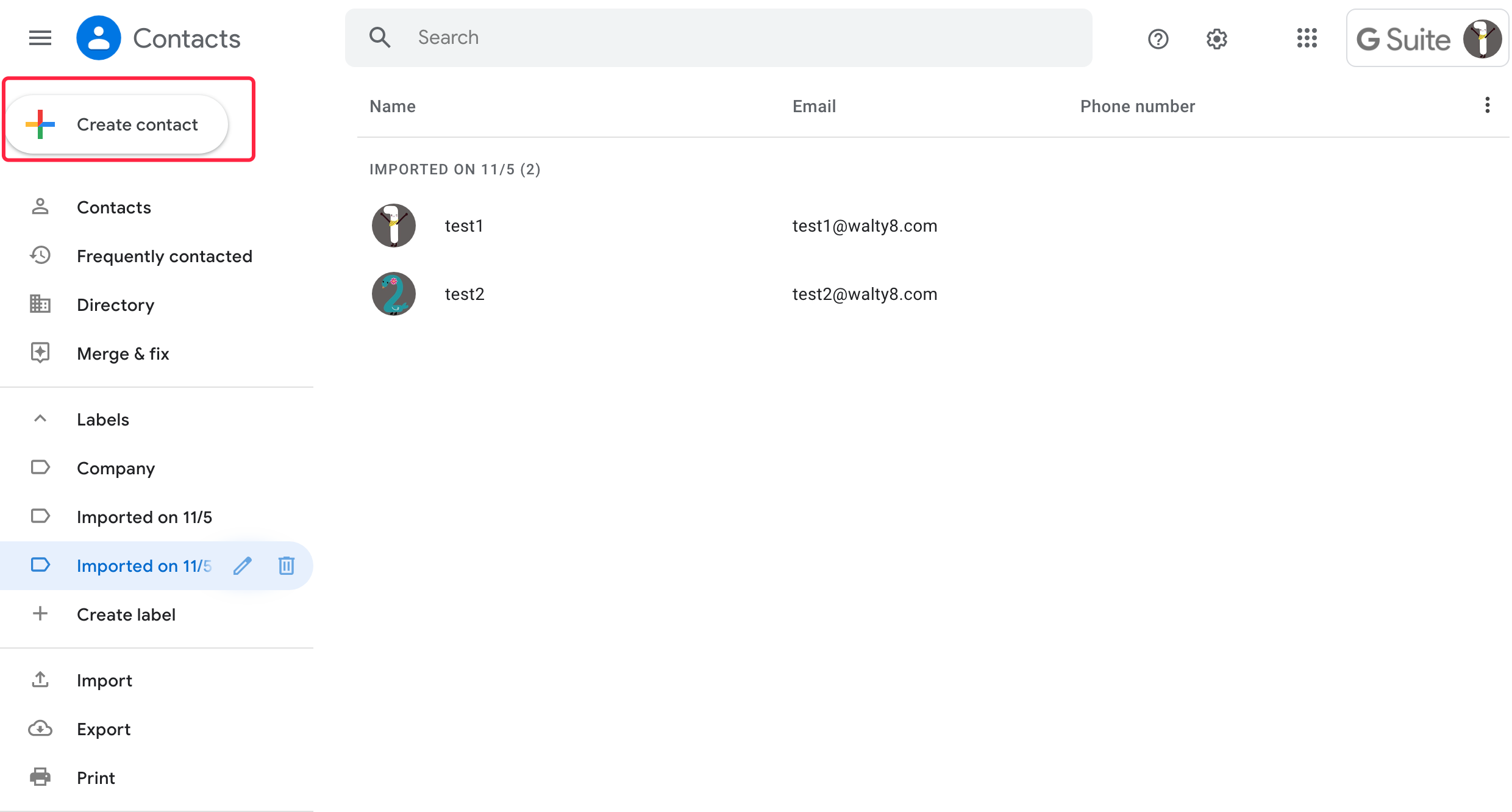
Task: Select the Company label
Action: (x=115, y=468)
